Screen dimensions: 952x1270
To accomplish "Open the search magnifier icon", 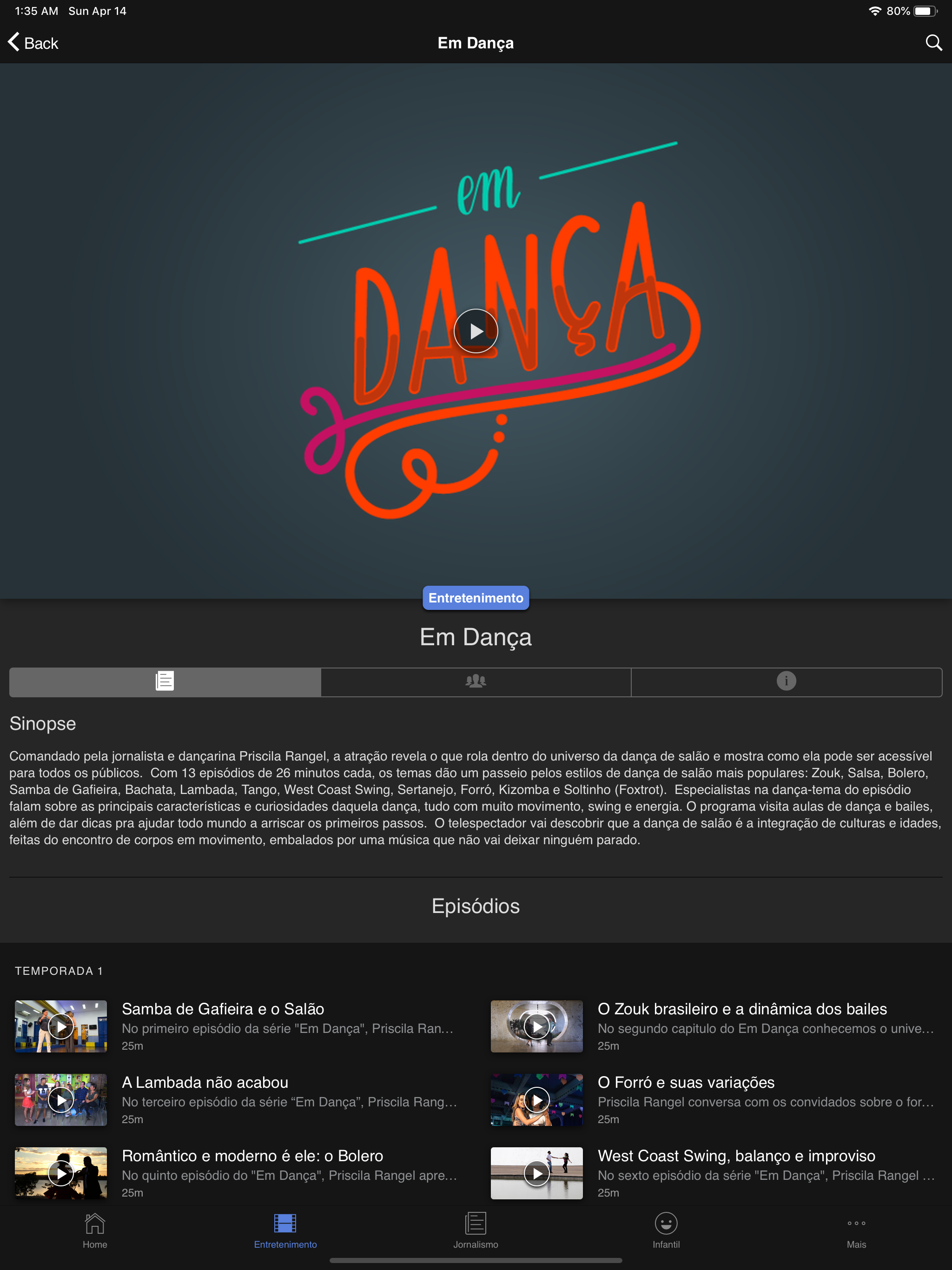I will click(933, 42).
